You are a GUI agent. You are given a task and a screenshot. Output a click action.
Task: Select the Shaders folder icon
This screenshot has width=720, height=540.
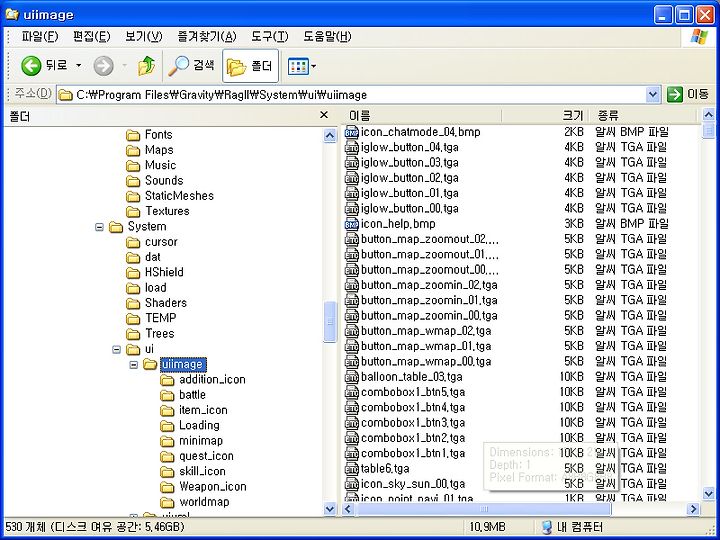click(x=133, y=304)
